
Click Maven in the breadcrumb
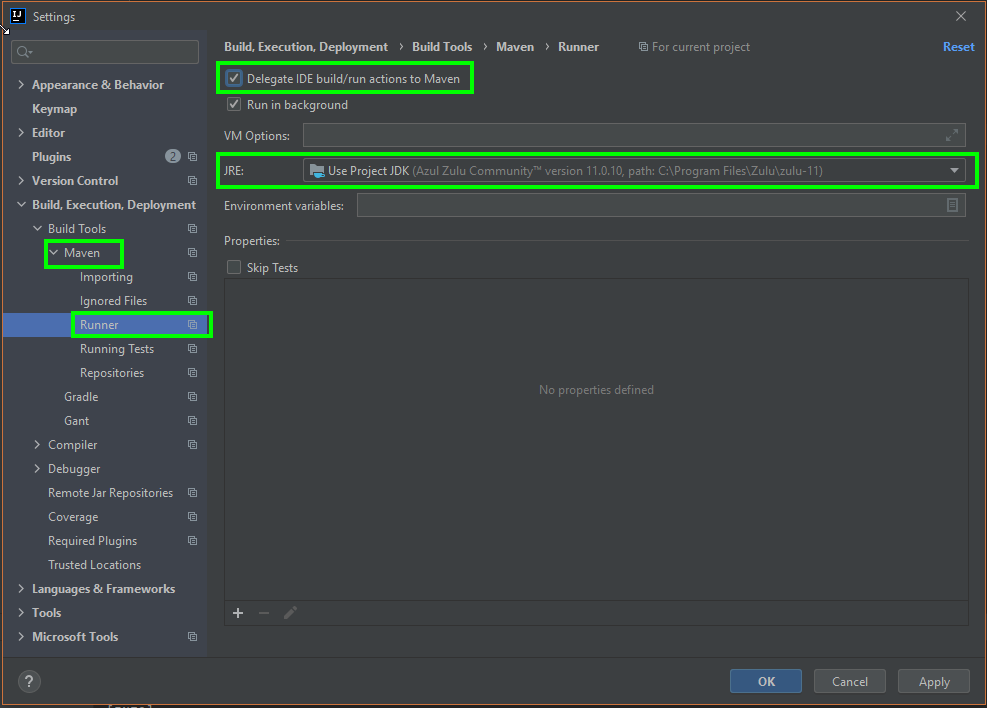point(515,47)
